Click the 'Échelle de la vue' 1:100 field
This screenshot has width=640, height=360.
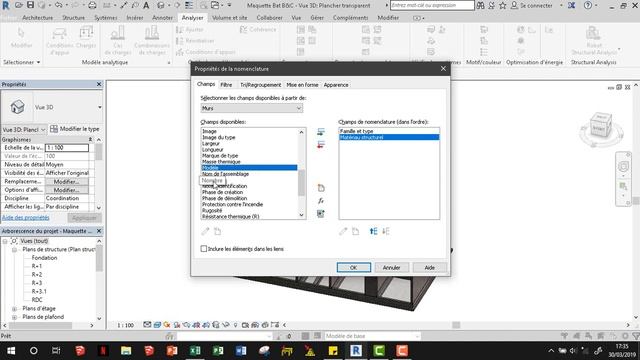coord(67,147)
